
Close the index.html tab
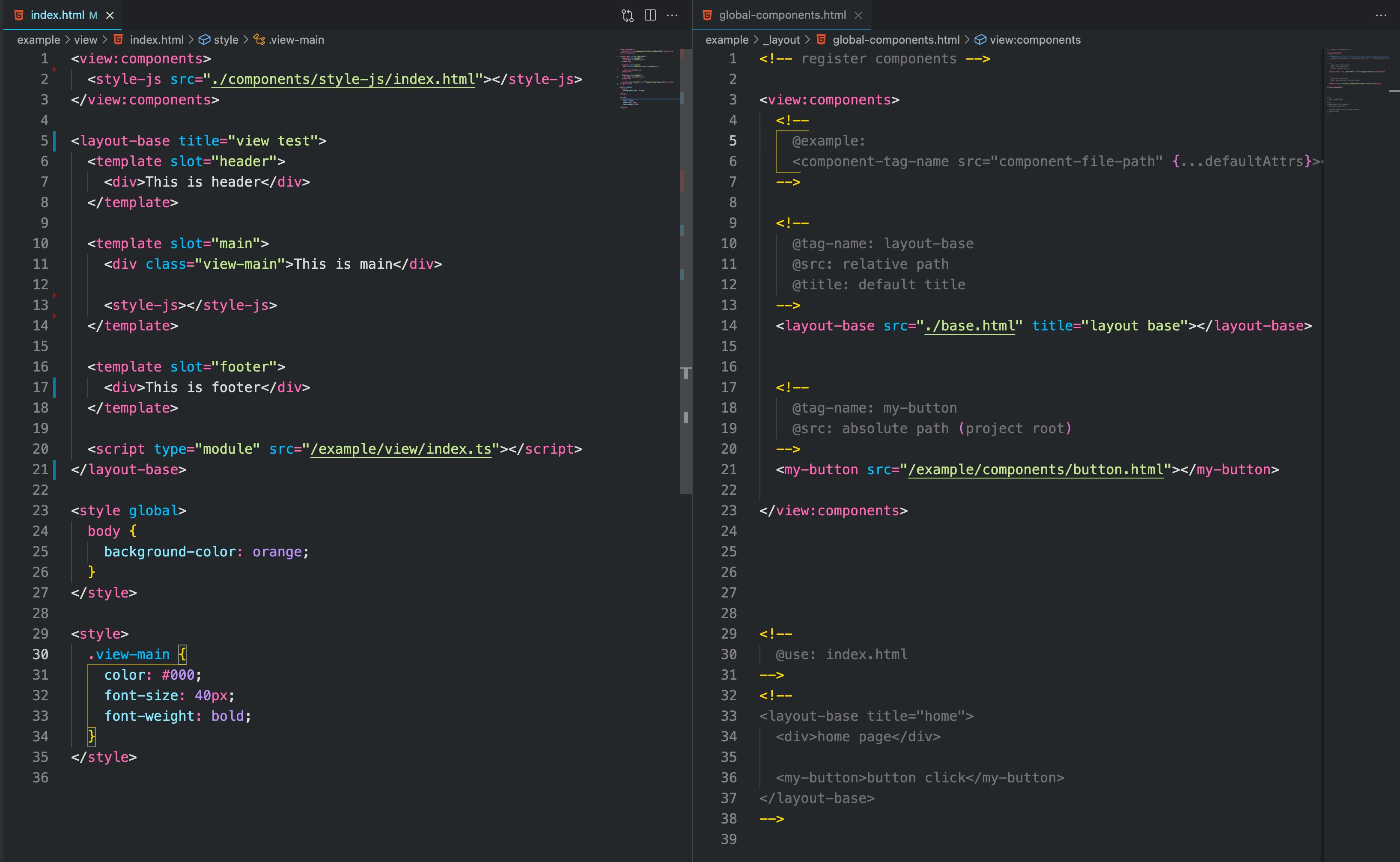(x=110, y=15)
